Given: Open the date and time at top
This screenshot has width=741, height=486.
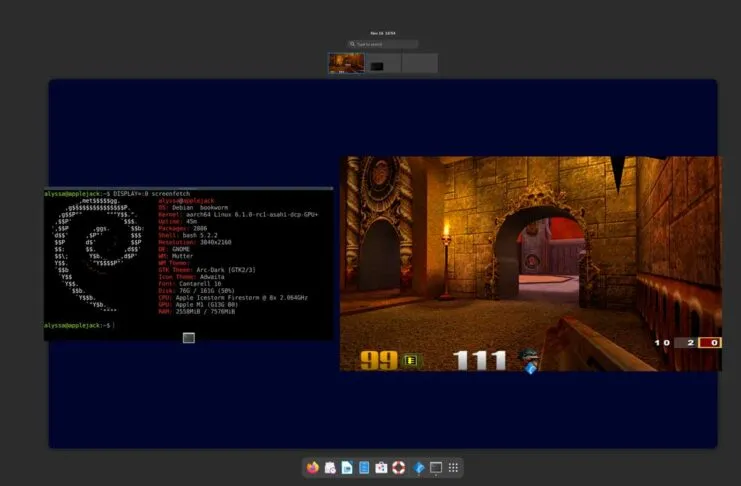Looking at the screenshot, I should (382, 32).
